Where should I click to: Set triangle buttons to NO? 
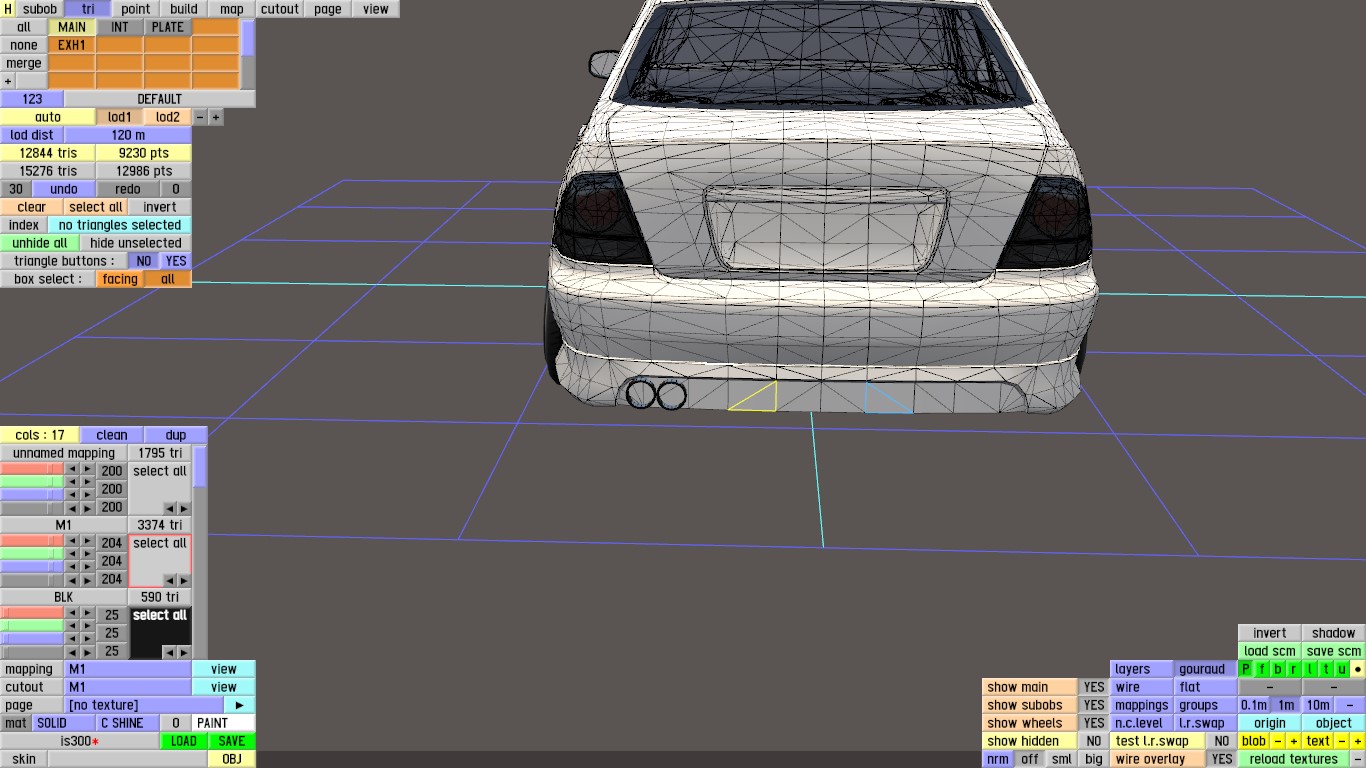point(144,261)
